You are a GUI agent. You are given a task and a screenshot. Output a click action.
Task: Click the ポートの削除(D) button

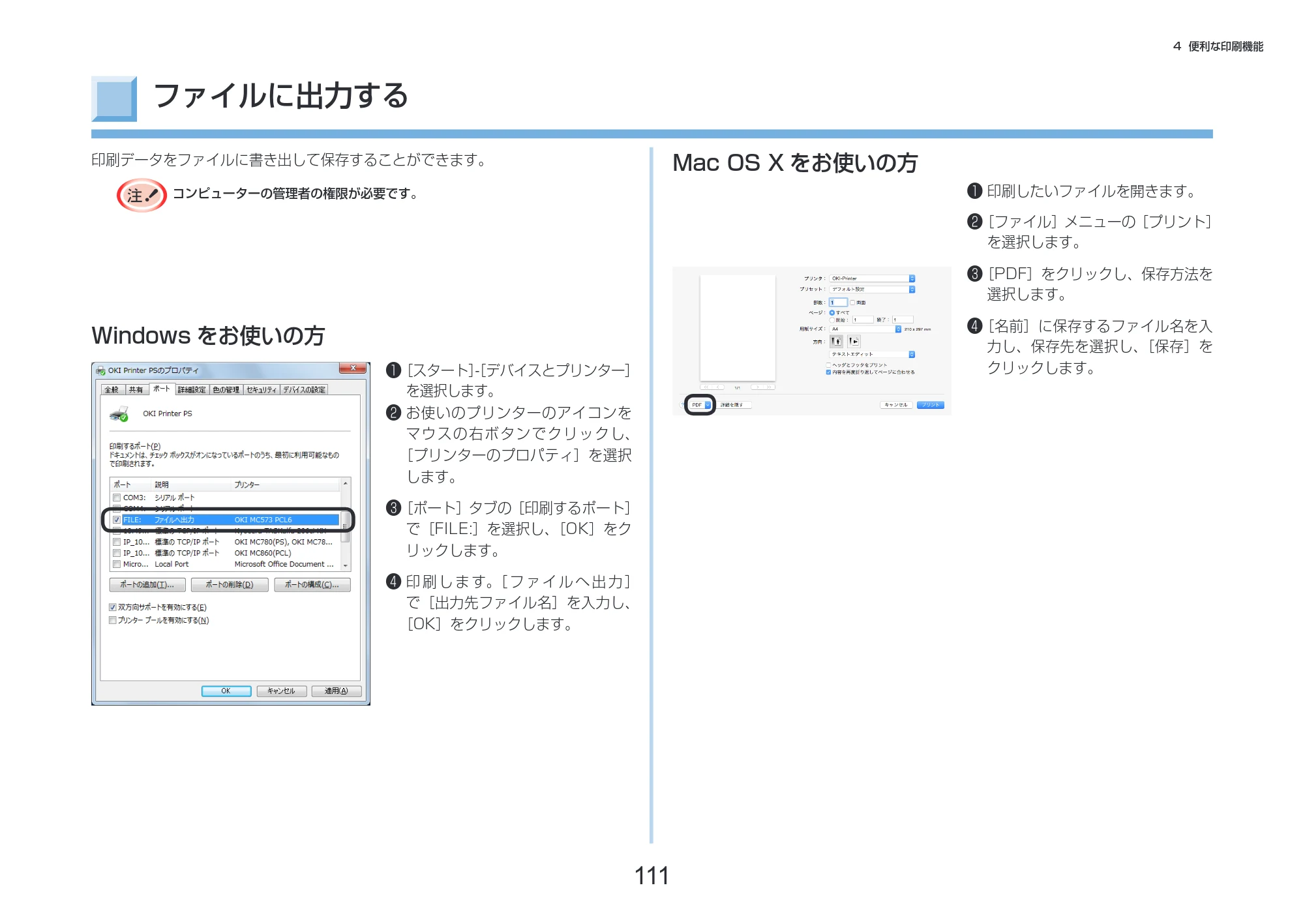coord(230,585)
